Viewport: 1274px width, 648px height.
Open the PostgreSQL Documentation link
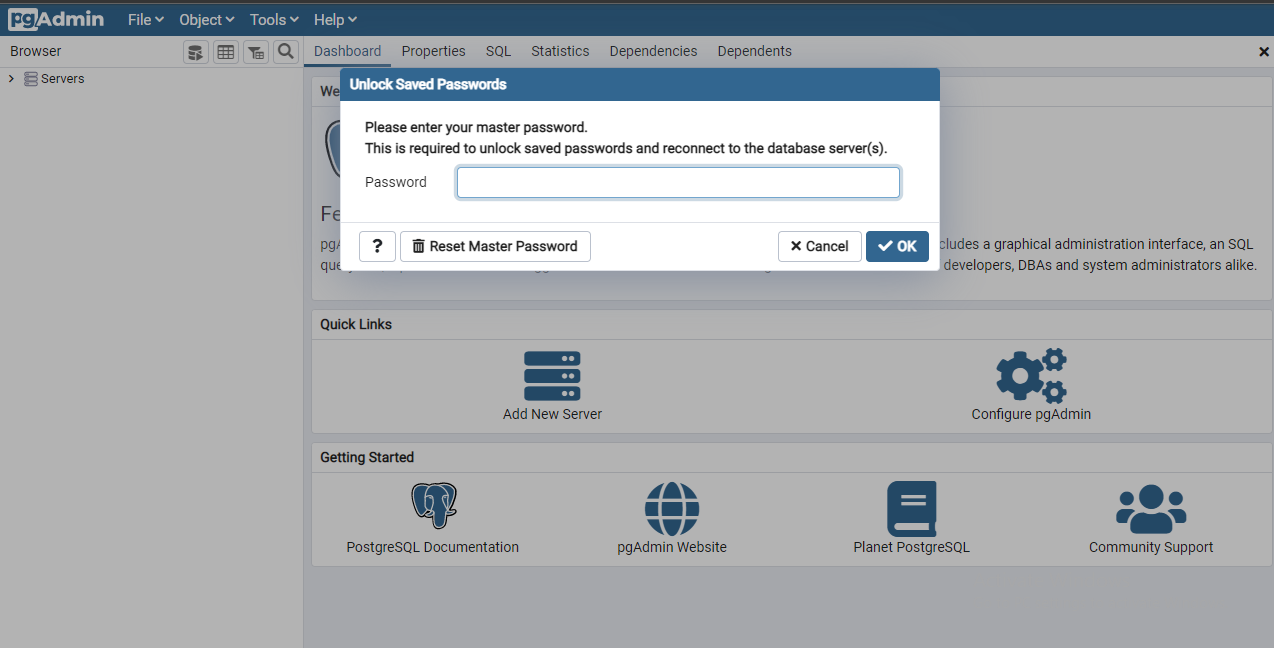point(433,547)
